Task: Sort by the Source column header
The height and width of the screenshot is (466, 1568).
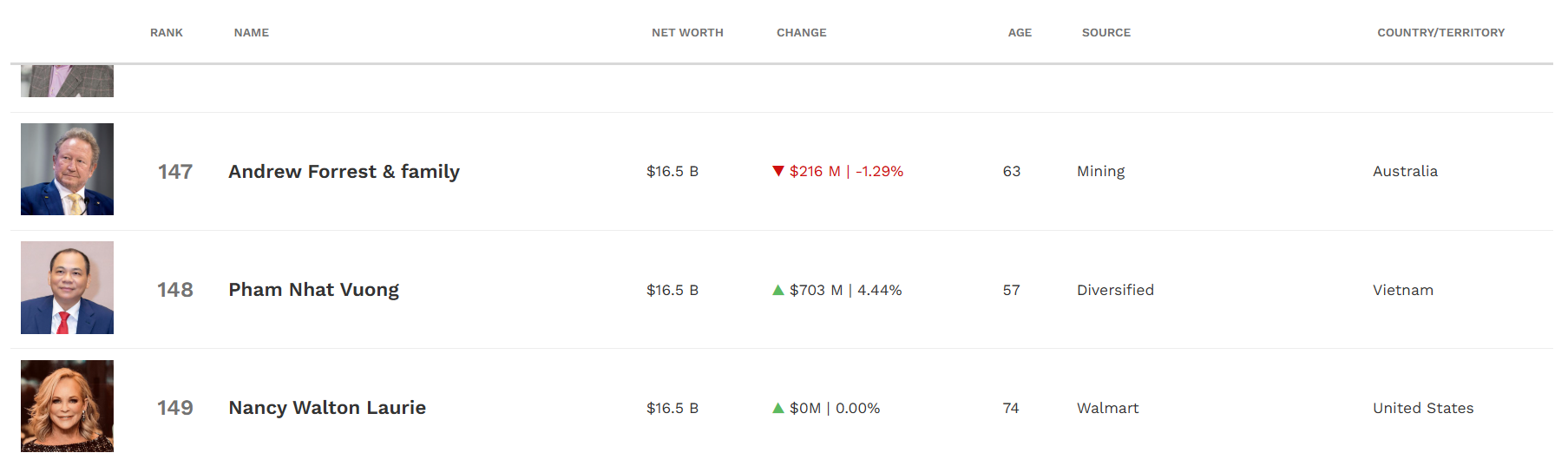Action: point(1105,33)
